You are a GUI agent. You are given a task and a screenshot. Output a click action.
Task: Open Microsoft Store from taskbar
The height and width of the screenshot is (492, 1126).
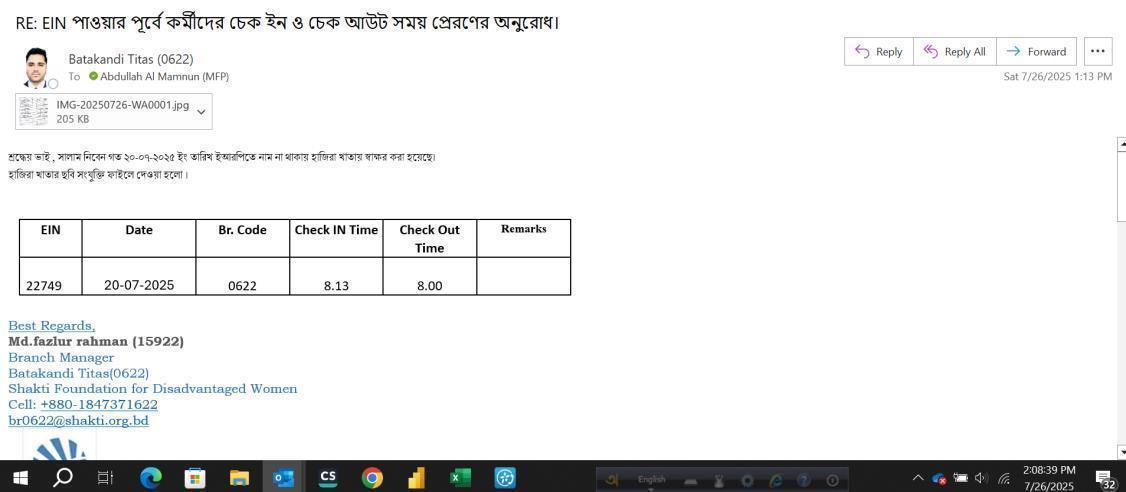coord(195,478)
